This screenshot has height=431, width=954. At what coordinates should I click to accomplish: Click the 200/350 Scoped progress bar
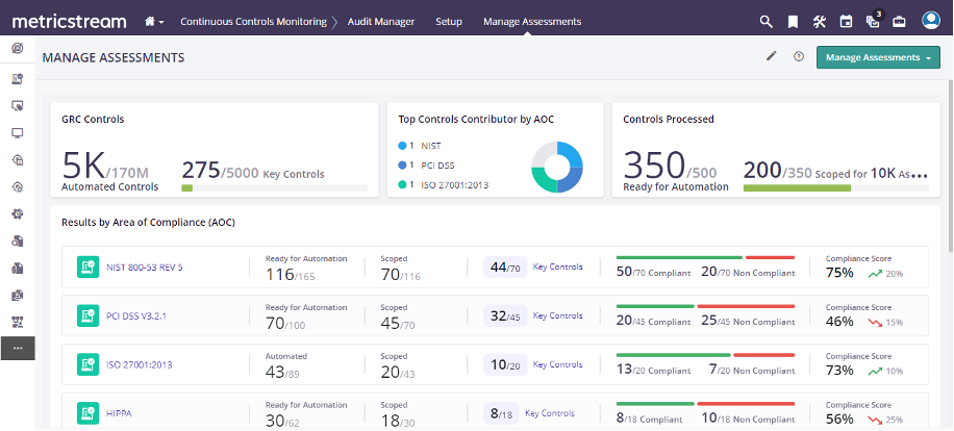click(x=836, y=188)
